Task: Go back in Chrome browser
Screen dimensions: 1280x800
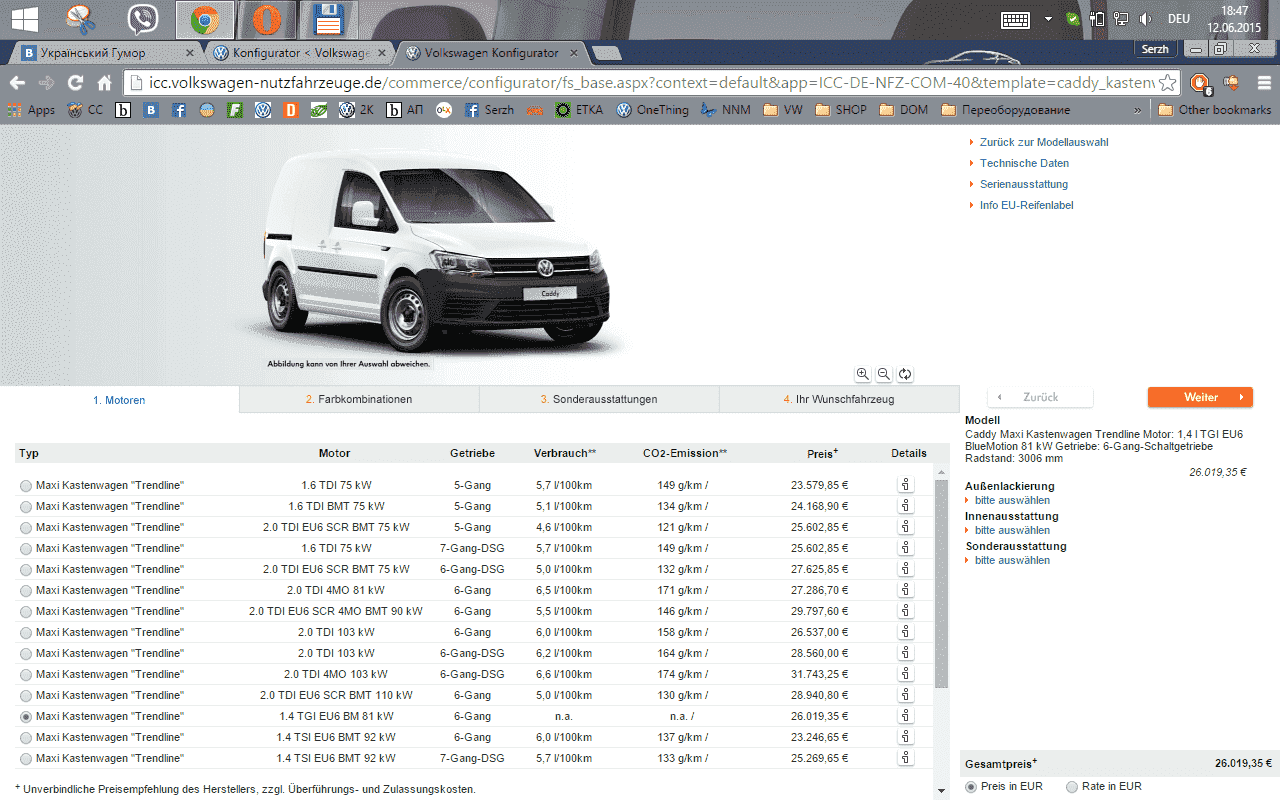Action: [17, 83]
